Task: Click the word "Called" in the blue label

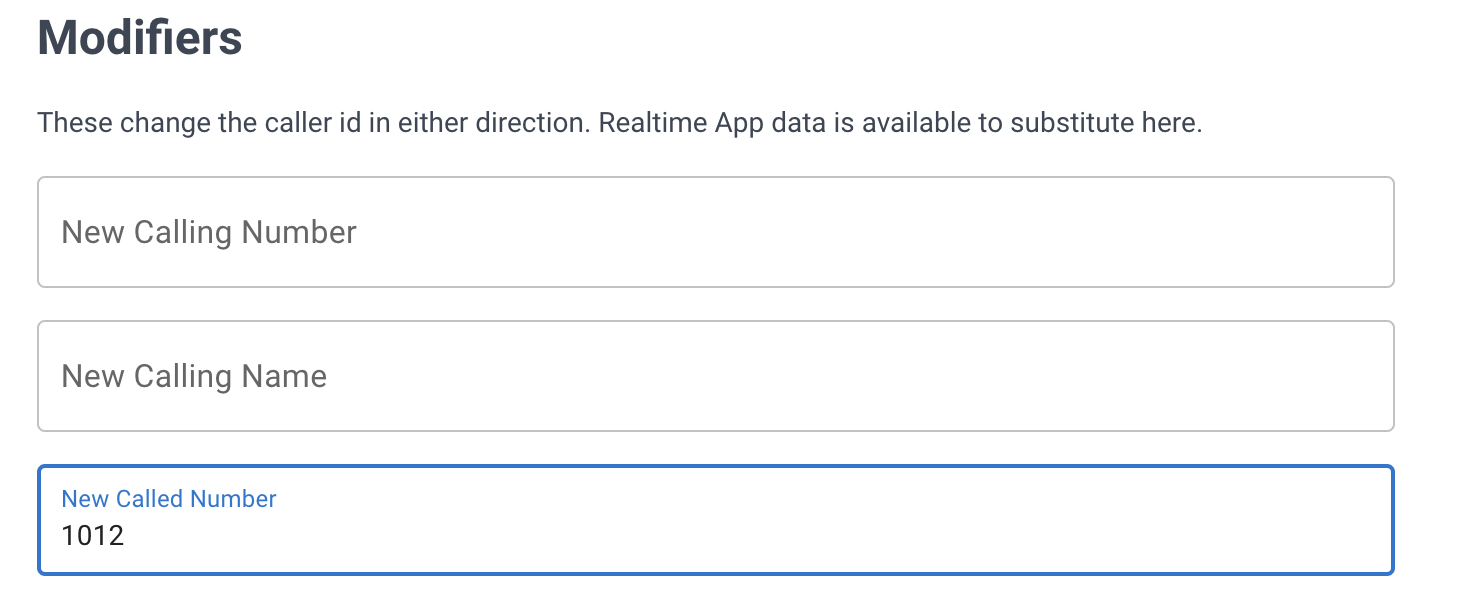Action: [149, 499]
